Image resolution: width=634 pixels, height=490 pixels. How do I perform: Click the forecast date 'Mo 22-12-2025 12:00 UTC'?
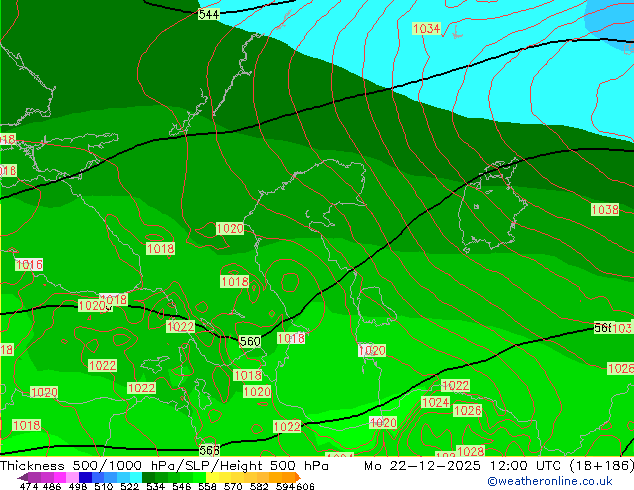pos(465,466)
